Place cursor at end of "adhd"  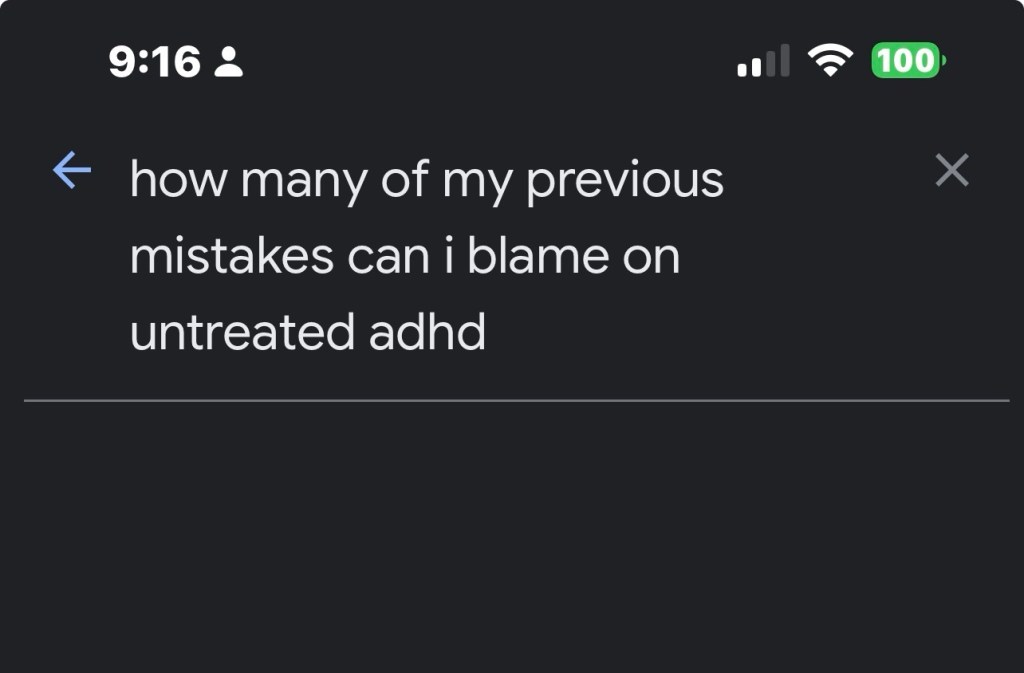click(x=487, y=332)
